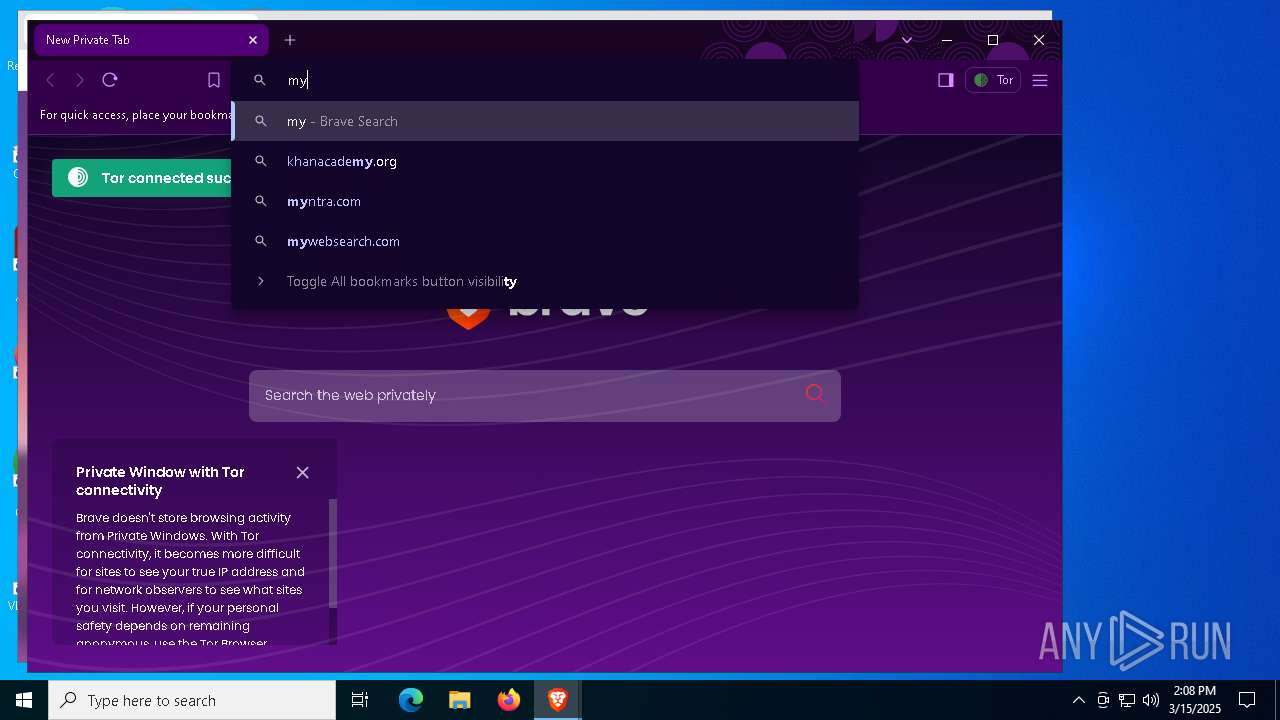Open the Windows Start menu
This screenshot has height=720, width=1280.
(24, 700)
